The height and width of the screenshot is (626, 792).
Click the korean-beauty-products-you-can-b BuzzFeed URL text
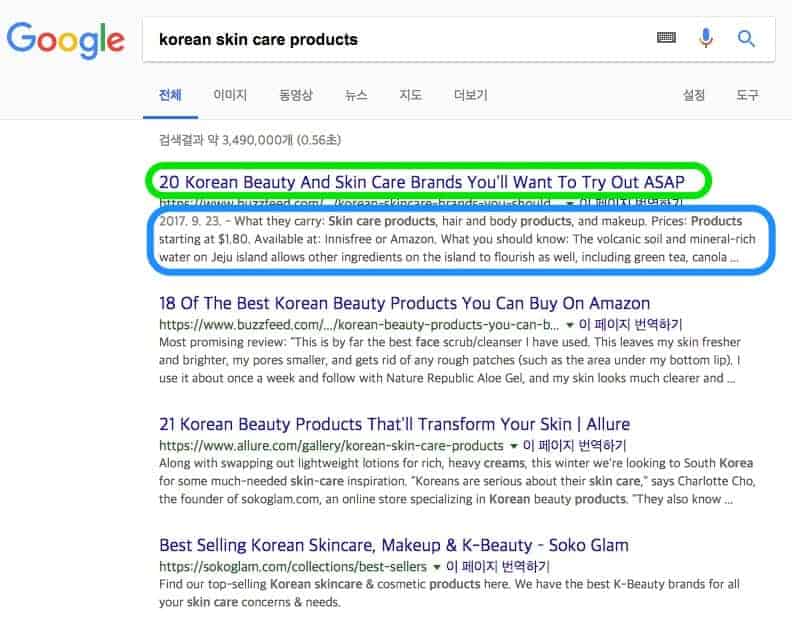click(359, 324)
